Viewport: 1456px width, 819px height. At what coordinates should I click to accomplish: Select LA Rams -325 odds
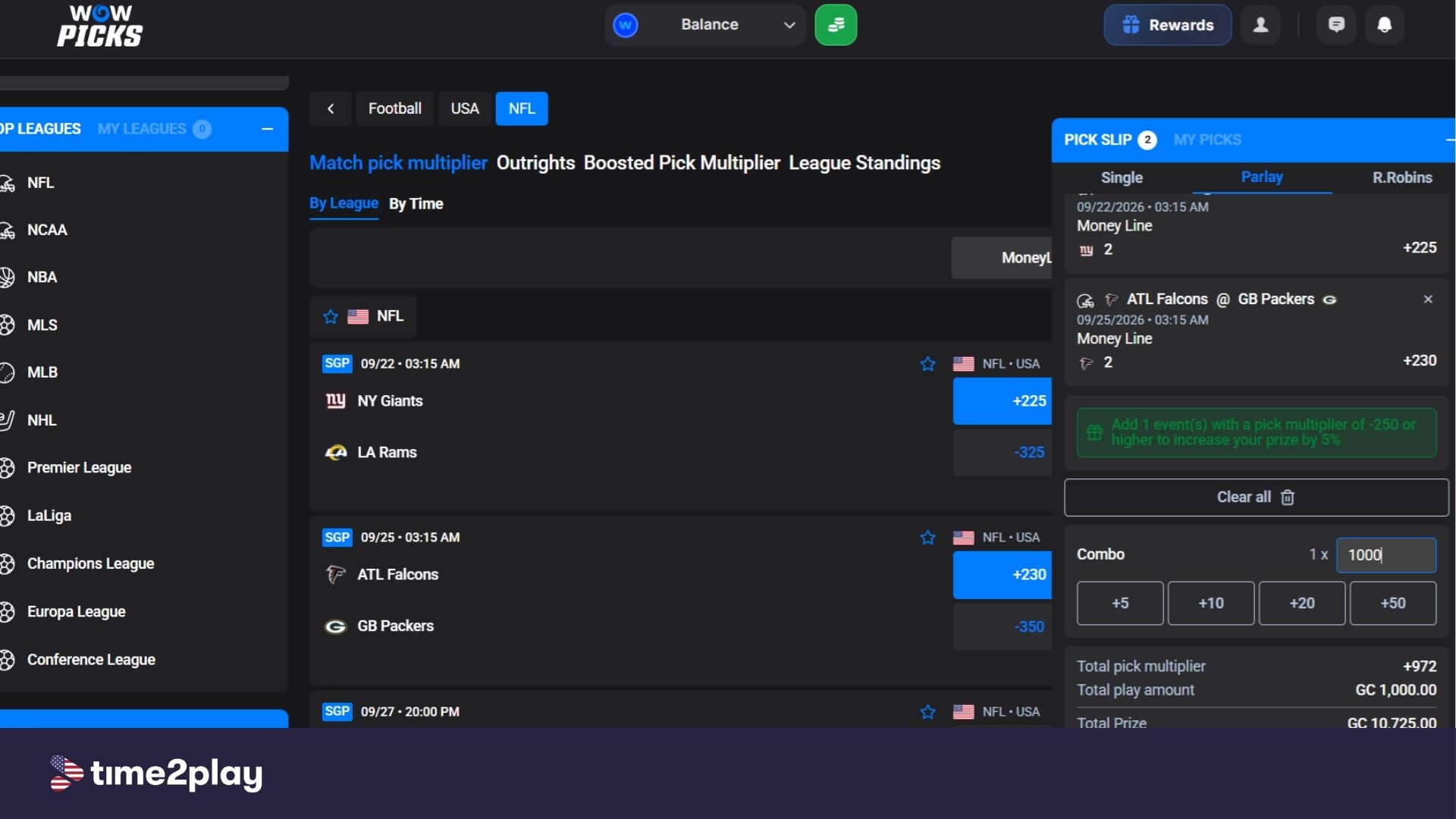[x=1003, y=453]
